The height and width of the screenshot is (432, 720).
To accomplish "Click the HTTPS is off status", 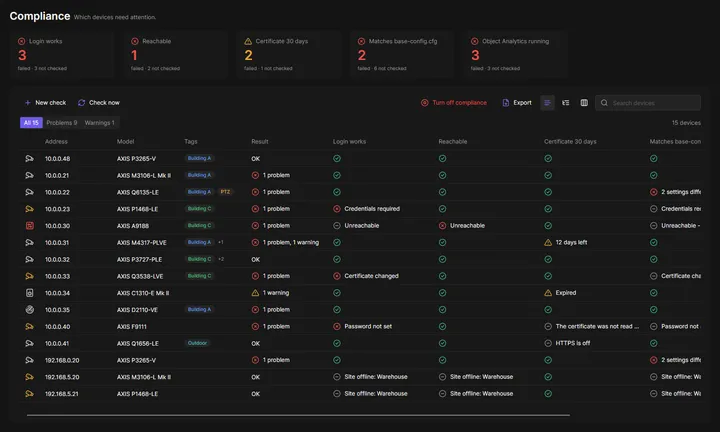I will click(567, 343).
